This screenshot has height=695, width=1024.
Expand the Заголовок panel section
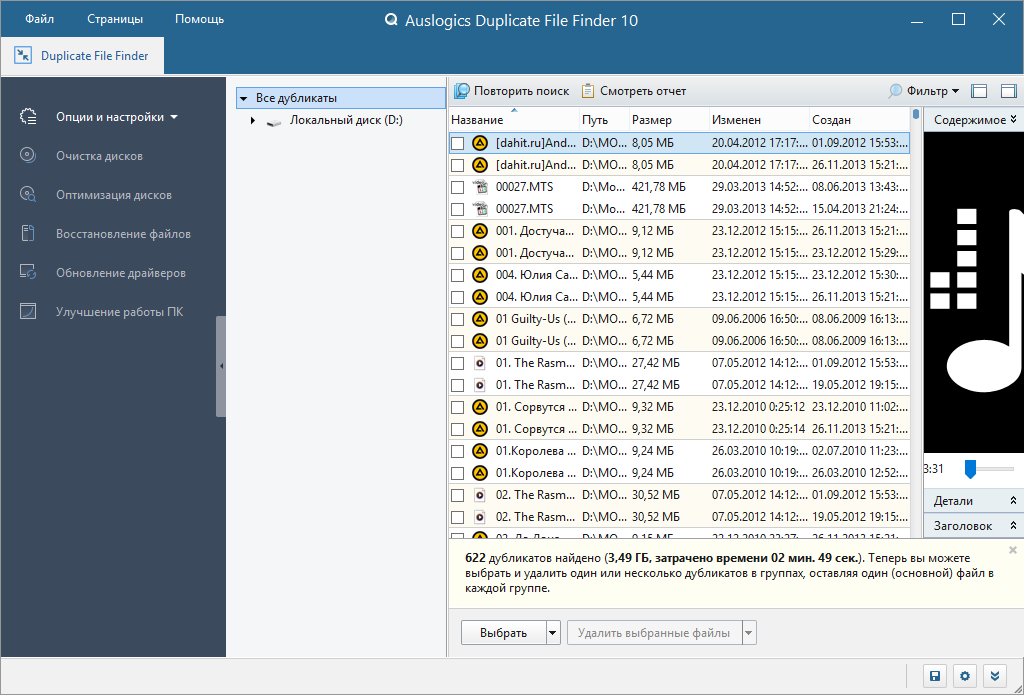[1013, 525]
